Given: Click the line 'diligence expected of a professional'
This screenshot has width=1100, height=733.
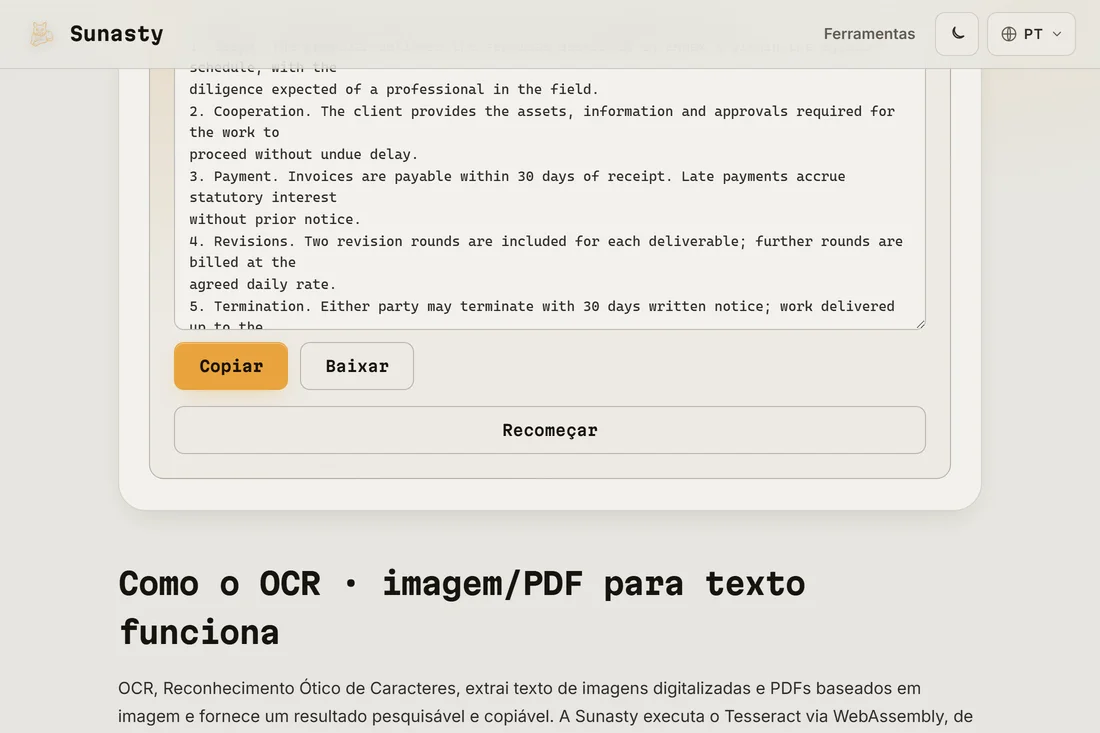Looking at the screenshot, I should pyautogui.click(x=394, y=89).
